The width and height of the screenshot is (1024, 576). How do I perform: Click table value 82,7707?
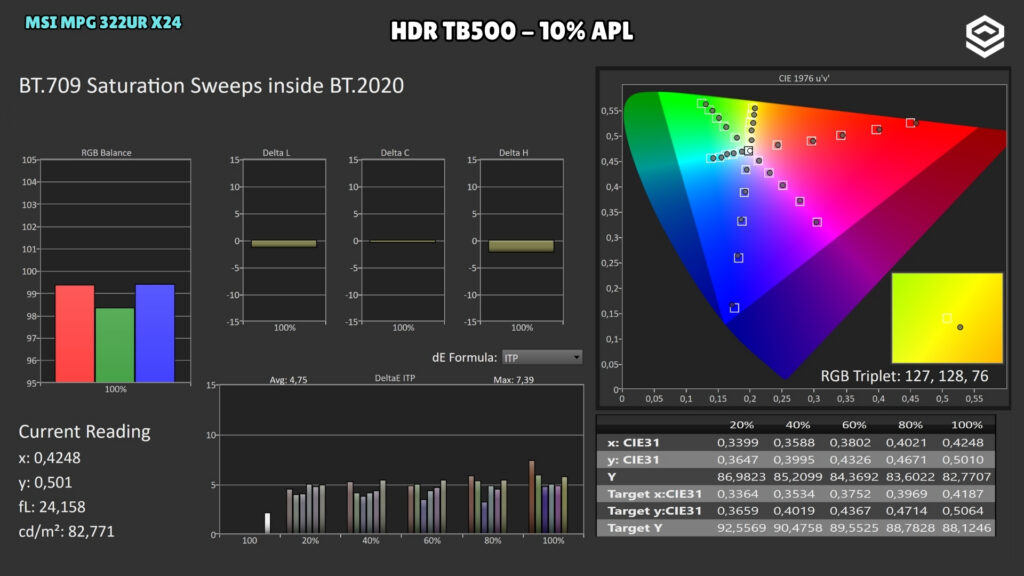(x=967, y=477)
